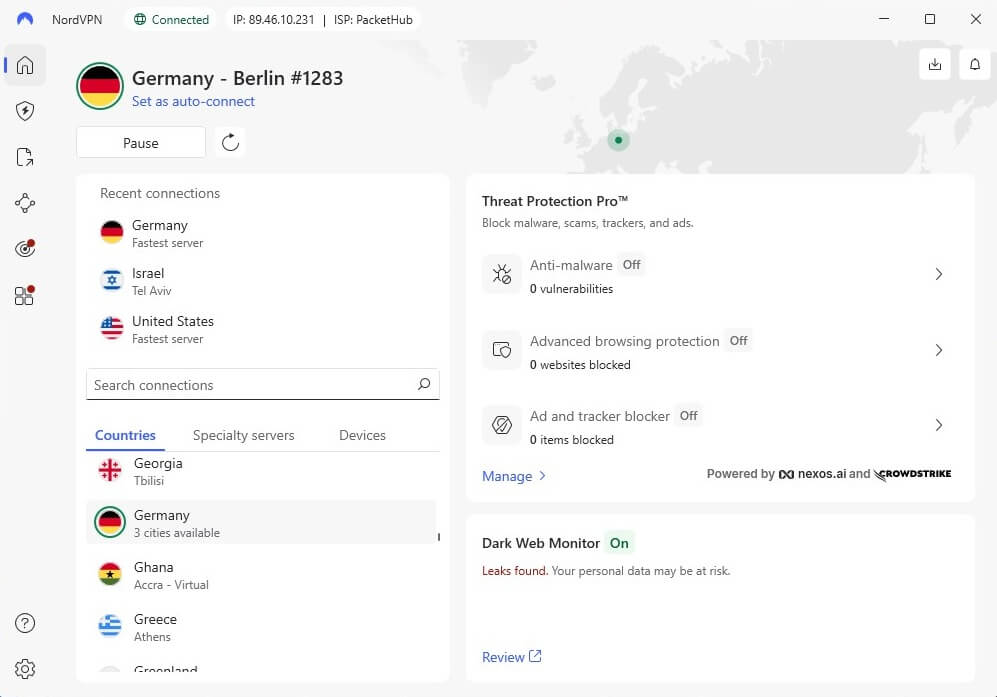
Task: Select the Meshnet network icon
Action: tap(24, 203)
